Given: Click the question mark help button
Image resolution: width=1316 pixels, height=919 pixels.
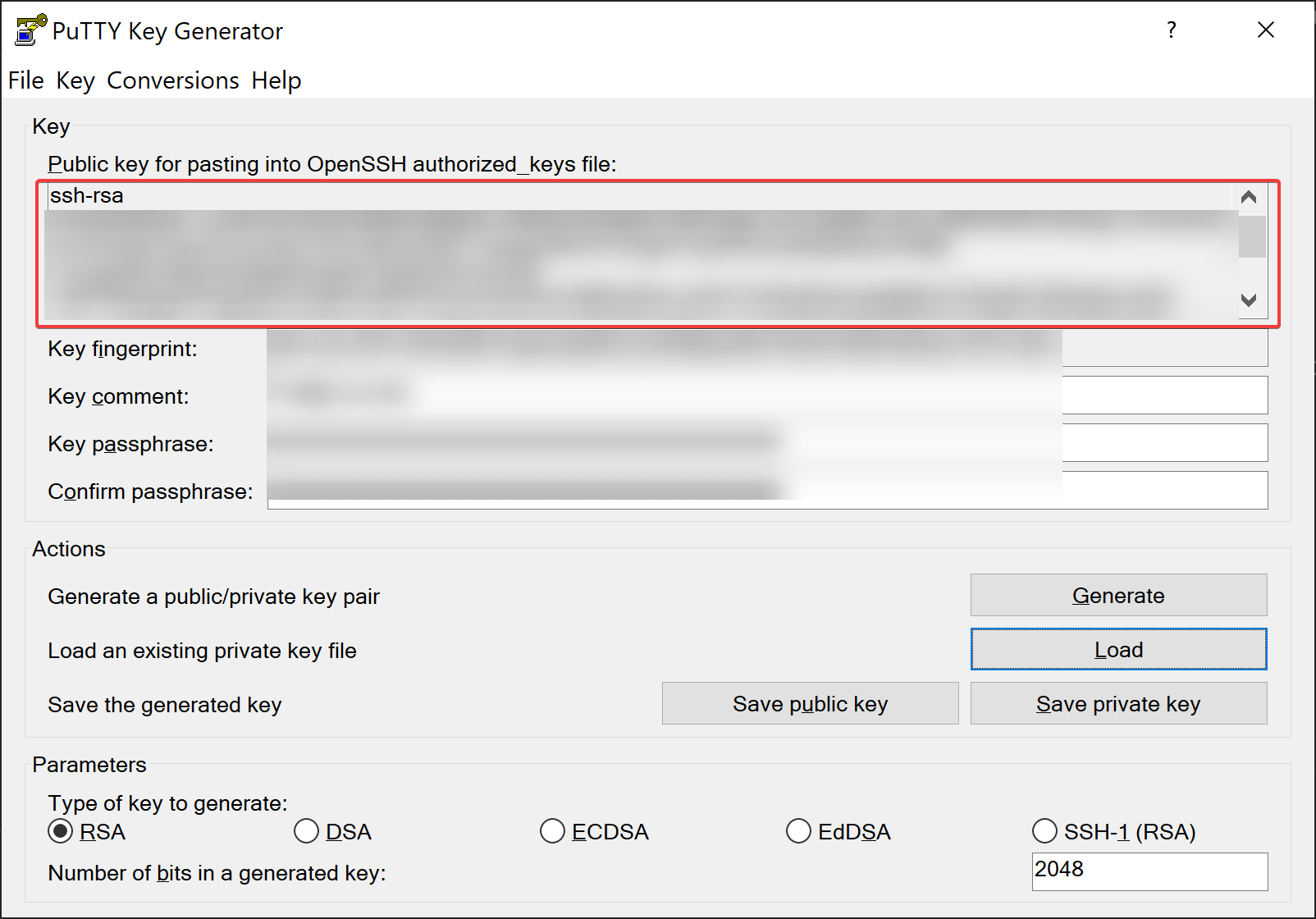Looking at the screenshot, I should [x=1172, y=30].
